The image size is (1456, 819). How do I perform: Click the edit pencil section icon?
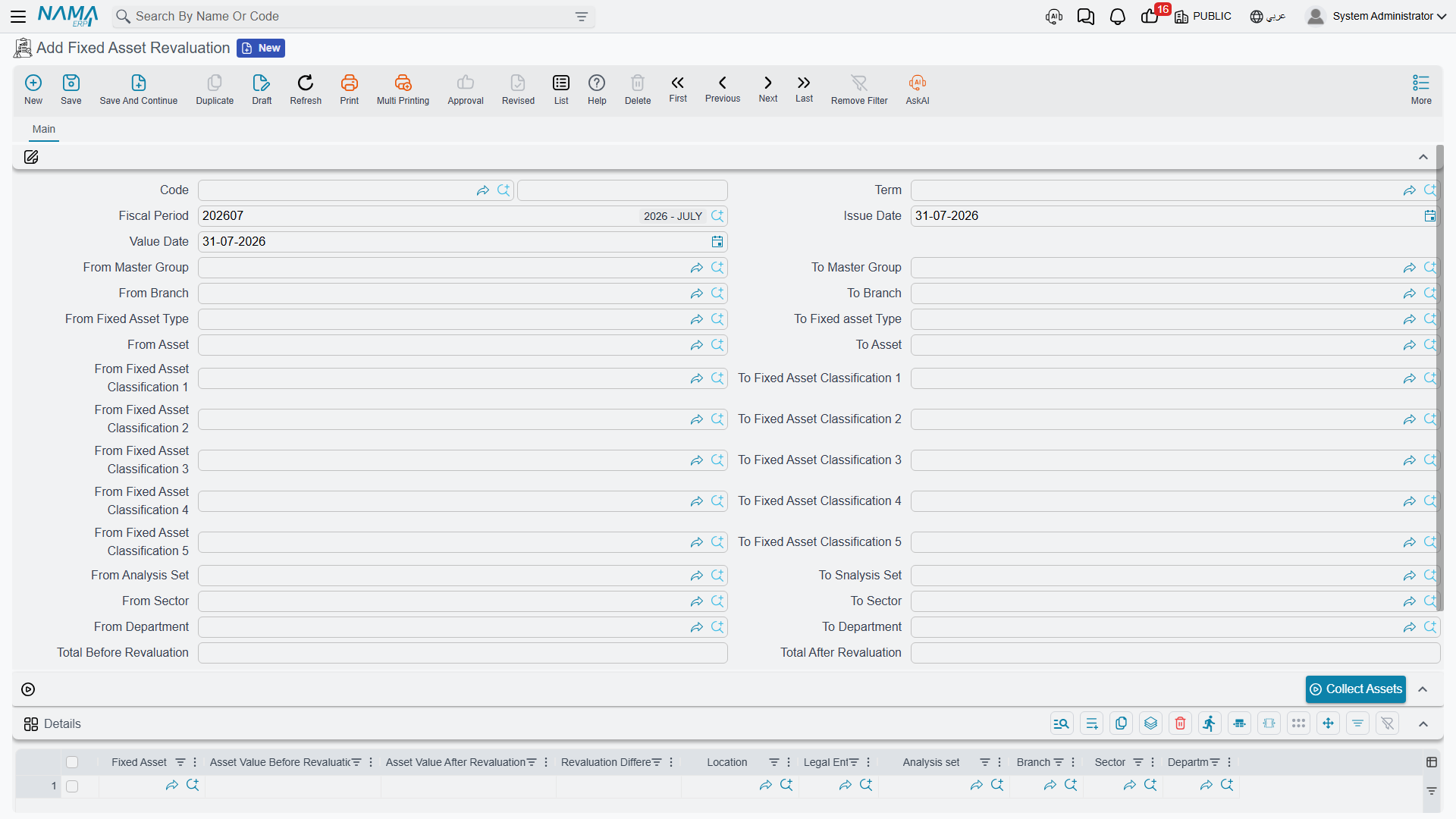tap(31, 157)
